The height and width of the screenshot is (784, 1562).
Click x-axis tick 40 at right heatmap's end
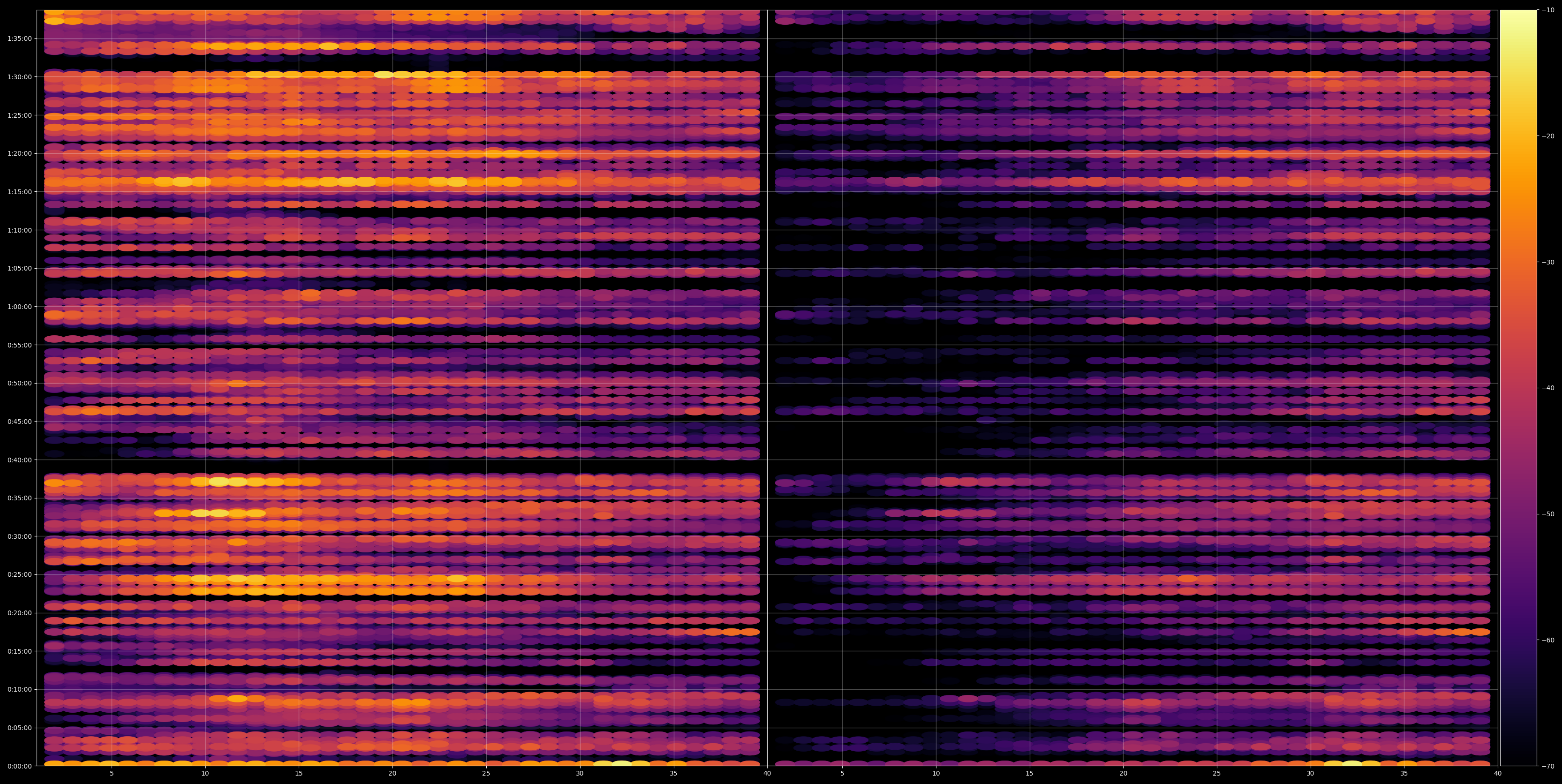pyautogui.click(x=1498, y=774)
